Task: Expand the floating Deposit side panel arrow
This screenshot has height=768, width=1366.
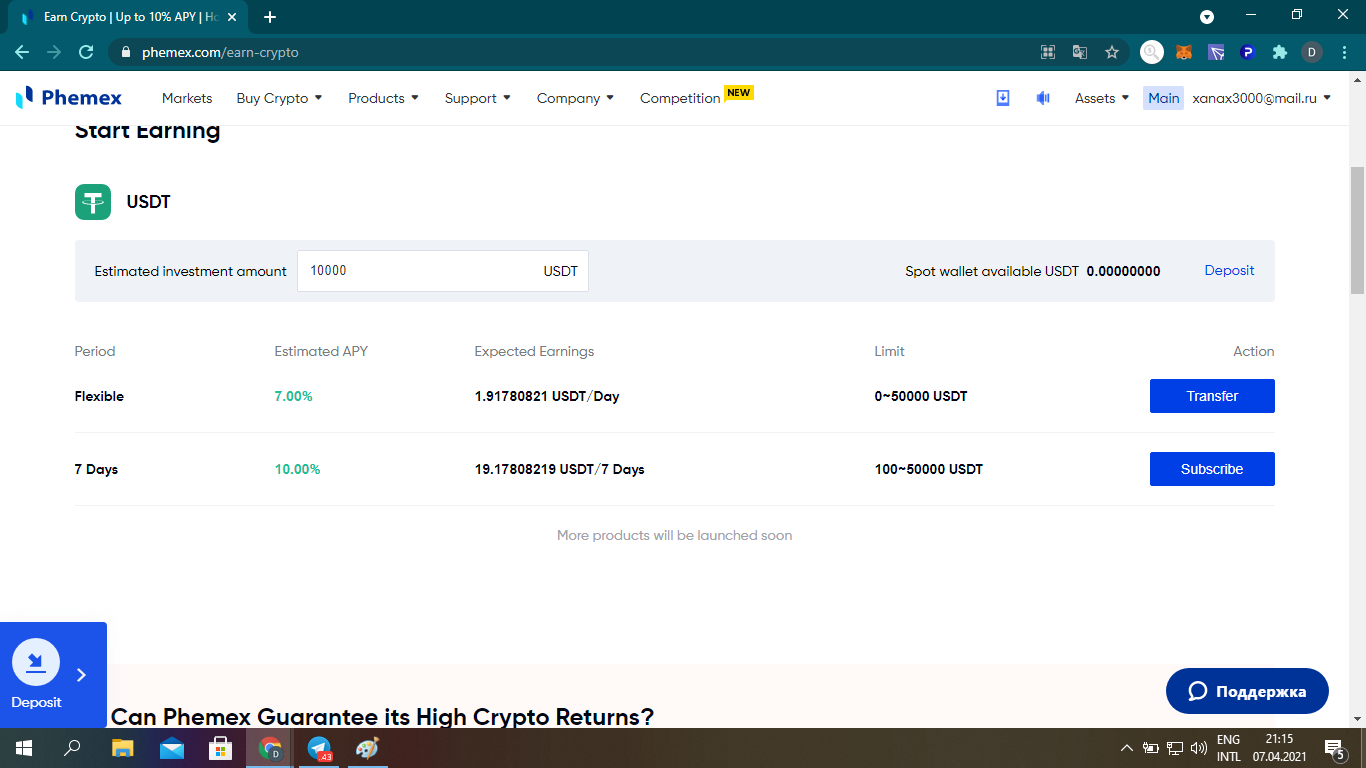Action: click(x=82, y=675)
